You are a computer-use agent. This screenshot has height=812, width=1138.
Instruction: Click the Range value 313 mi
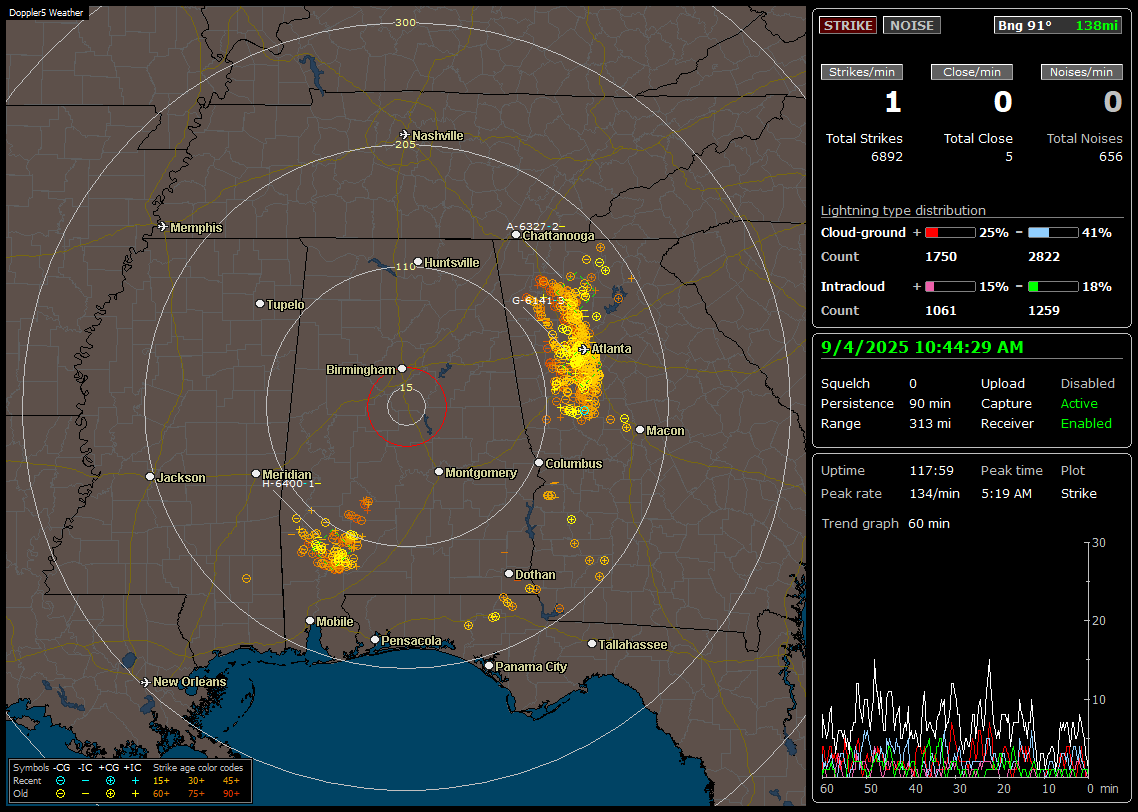pyautogui.click(x=930, y=424)
